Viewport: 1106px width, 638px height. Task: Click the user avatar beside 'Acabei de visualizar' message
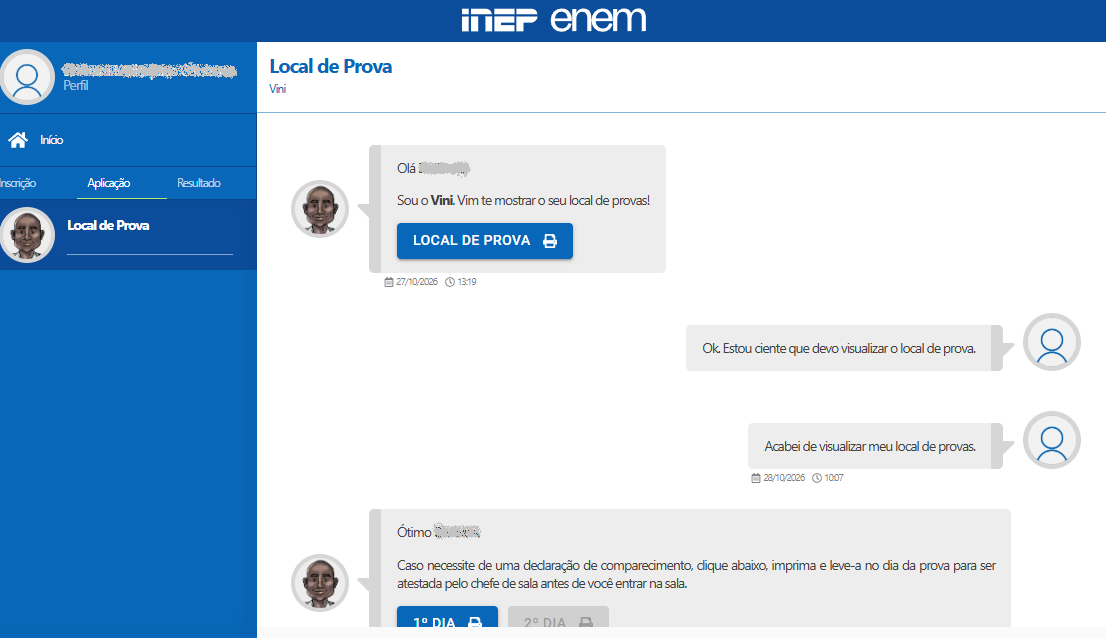pos(1052,440)
